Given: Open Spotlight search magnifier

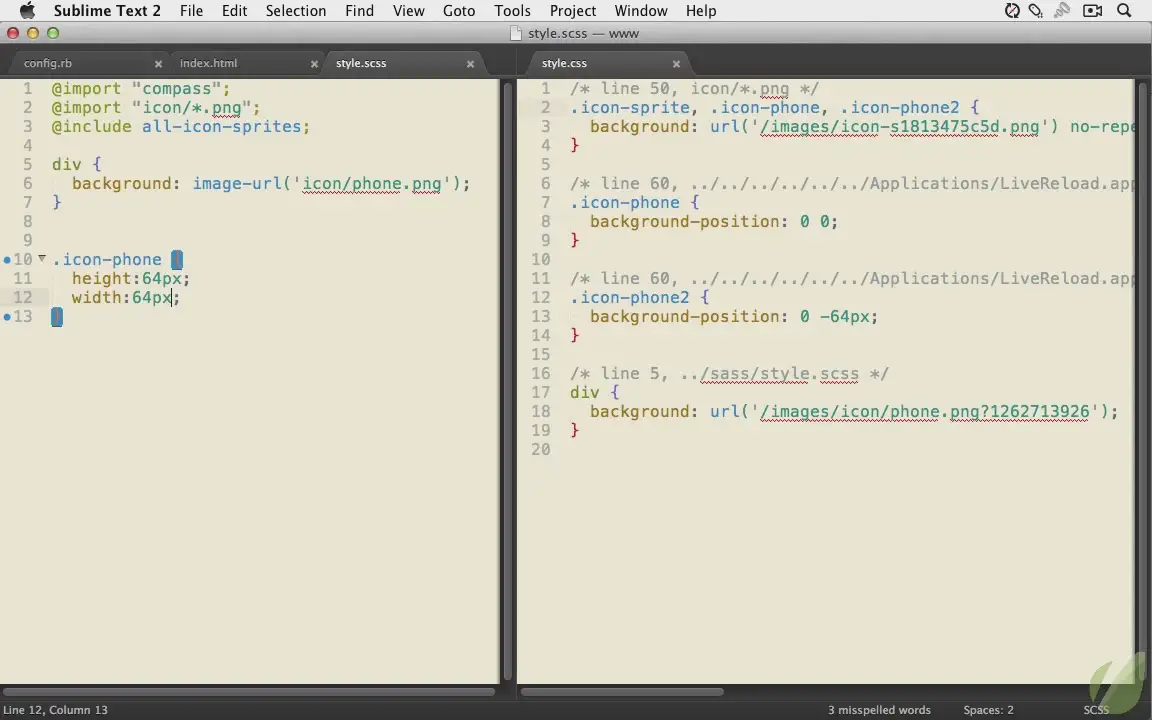Looking at the screenshot, I should tap(1124, 10).
